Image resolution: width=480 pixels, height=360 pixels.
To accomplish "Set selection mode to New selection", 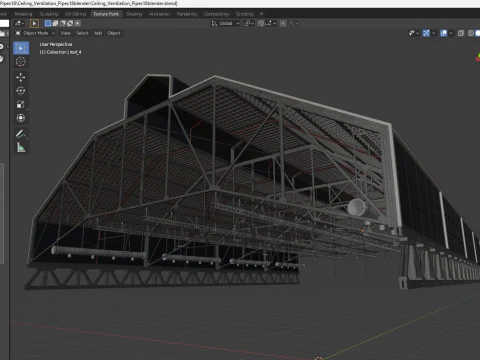I will tap(48, 23).
